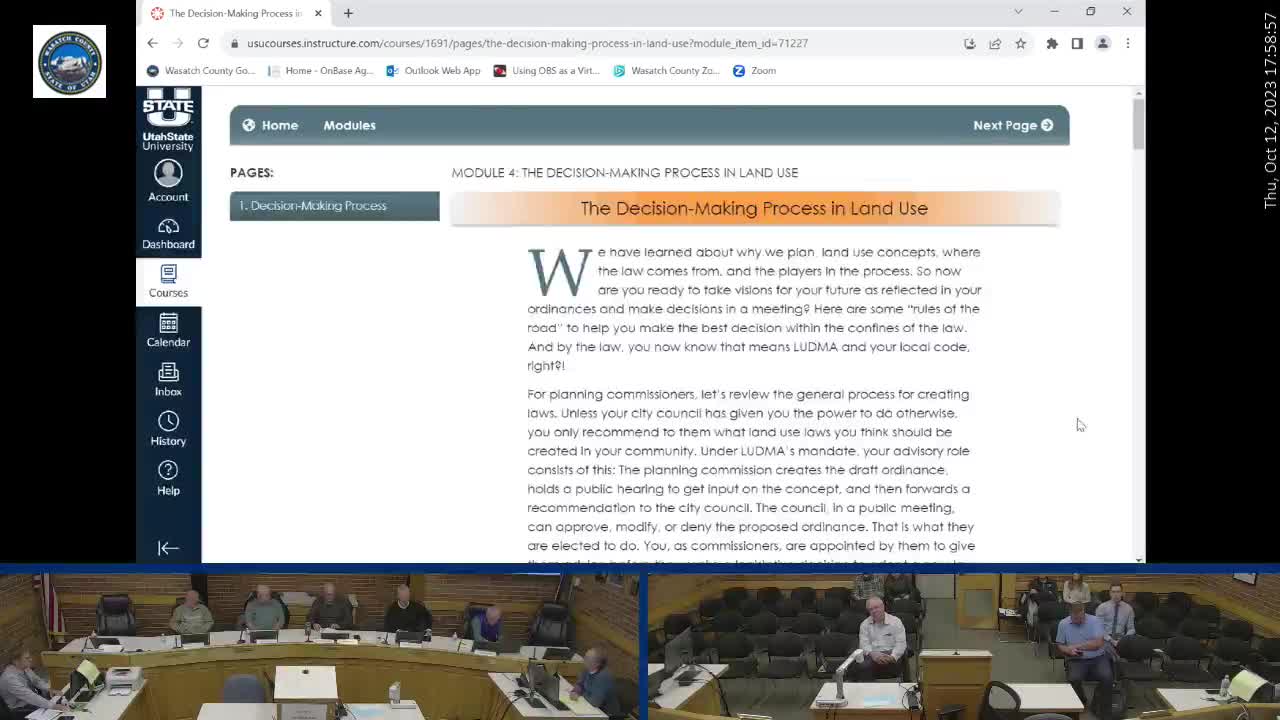Open the Help menu in sidebar
This screenshot has height=720, width=1280.
[168, 478]
